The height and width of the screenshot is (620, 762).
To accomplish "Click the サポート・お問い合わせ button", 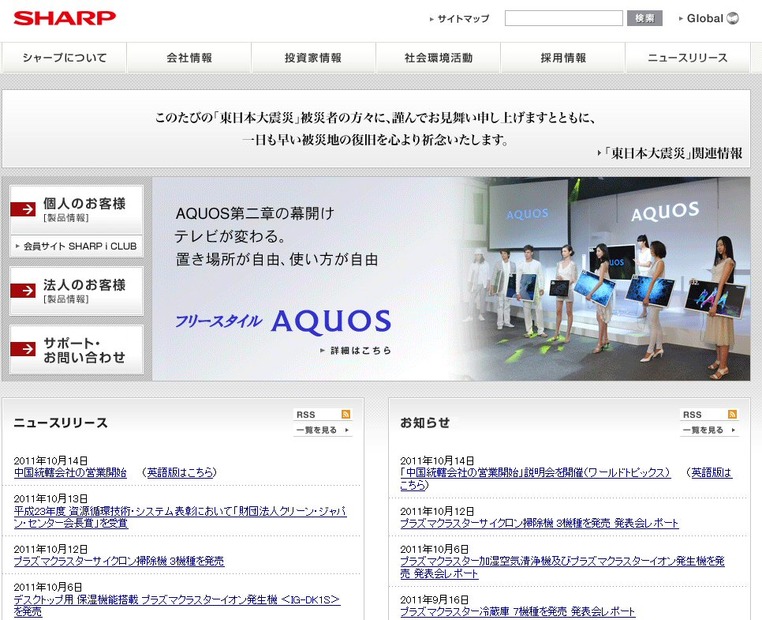I will (x=76, y=350).
